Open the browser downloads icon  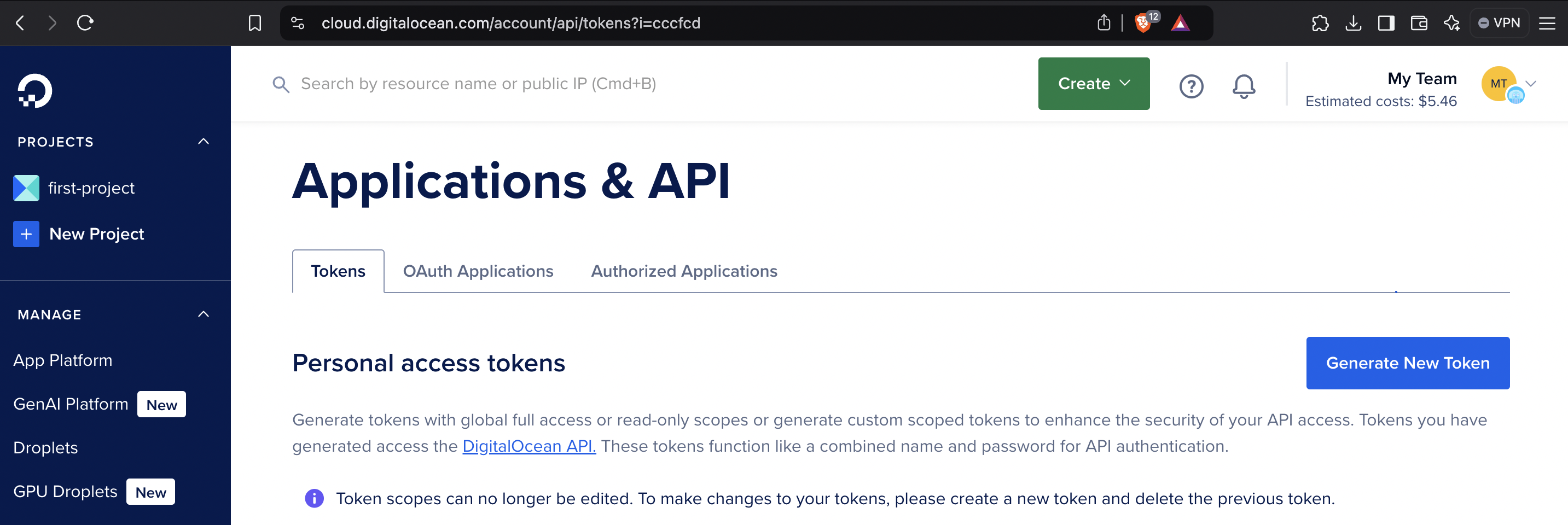[1353, 23]
